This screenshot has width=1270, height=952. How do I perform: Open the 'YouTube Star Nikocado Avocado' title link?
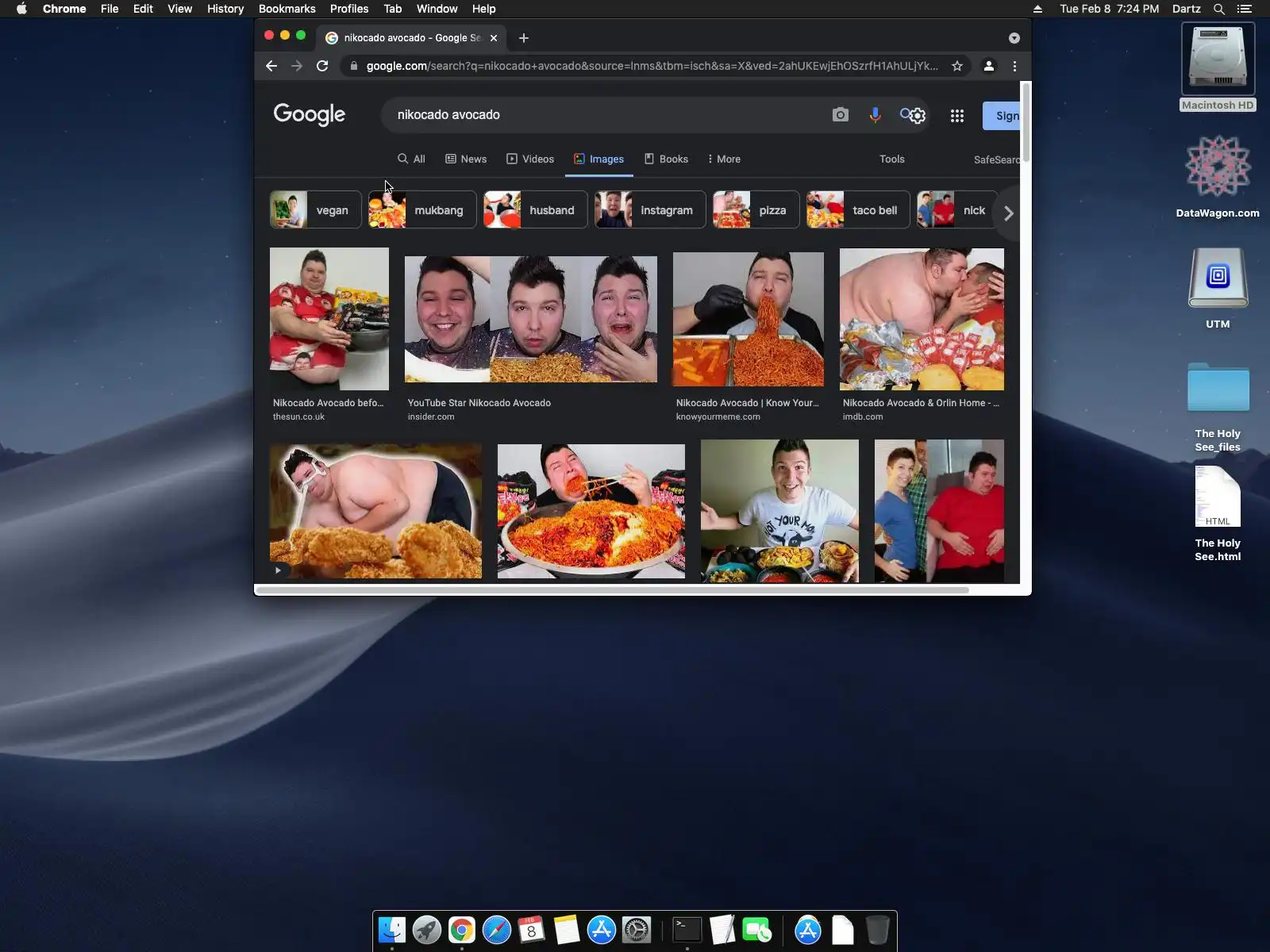click(x=479, y=403)
